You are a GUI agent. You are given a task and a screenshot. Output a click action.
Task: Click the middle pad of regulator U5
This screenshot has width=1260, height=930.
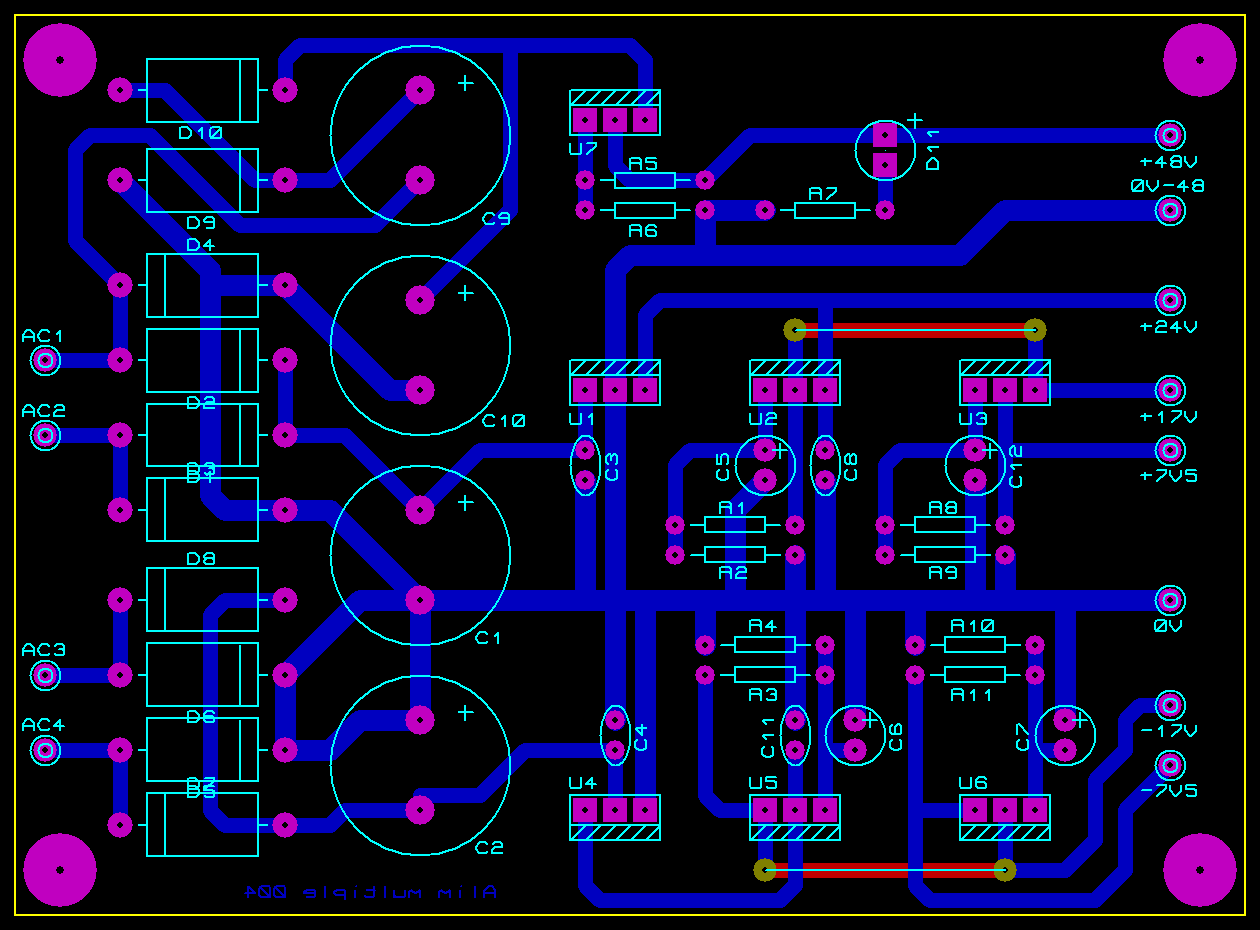pyautogui.click(x=795, y=810)
